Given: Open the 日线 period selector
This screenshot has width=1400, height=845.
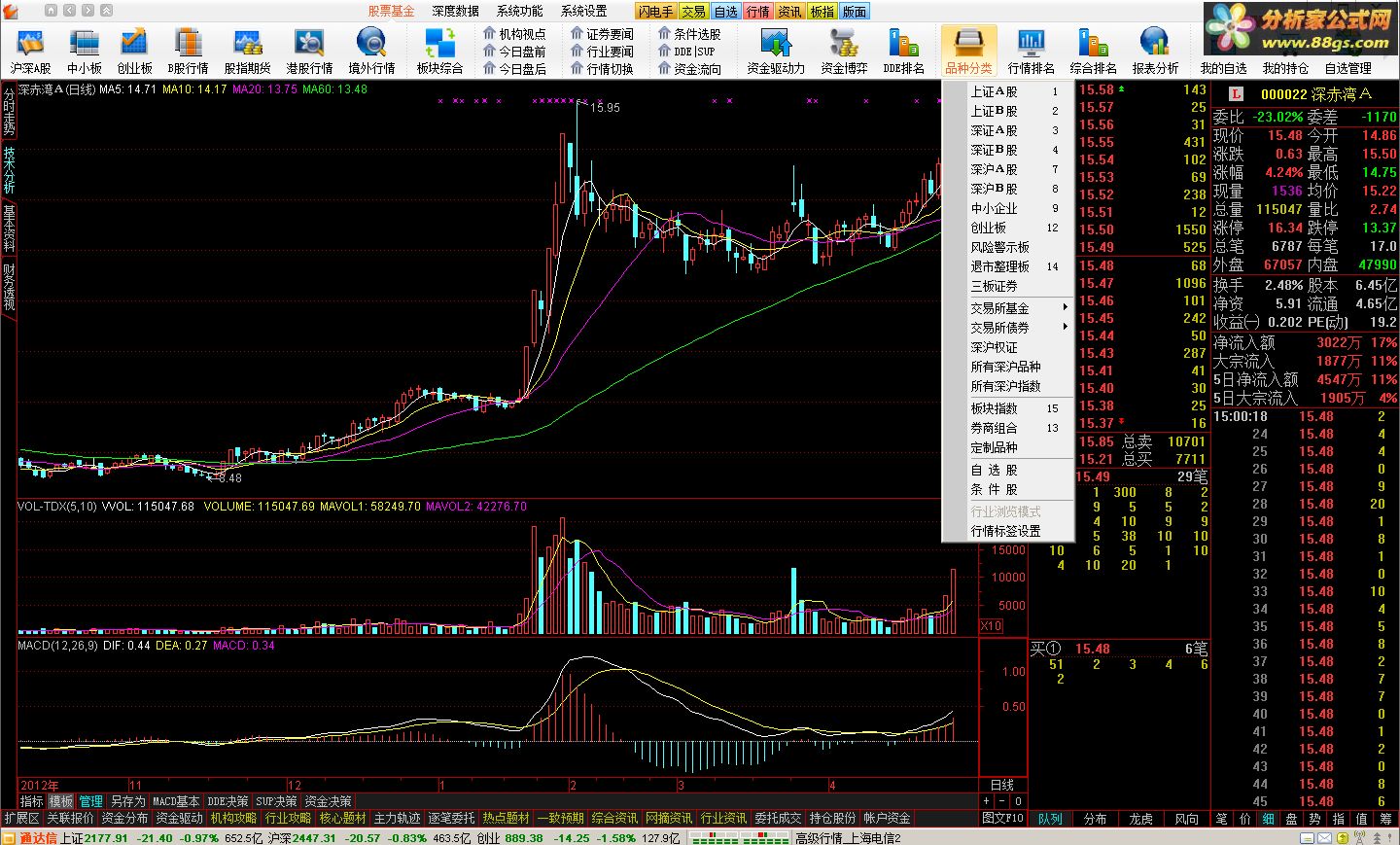Looking at the screenshot, I should (x=1001, y=785).
